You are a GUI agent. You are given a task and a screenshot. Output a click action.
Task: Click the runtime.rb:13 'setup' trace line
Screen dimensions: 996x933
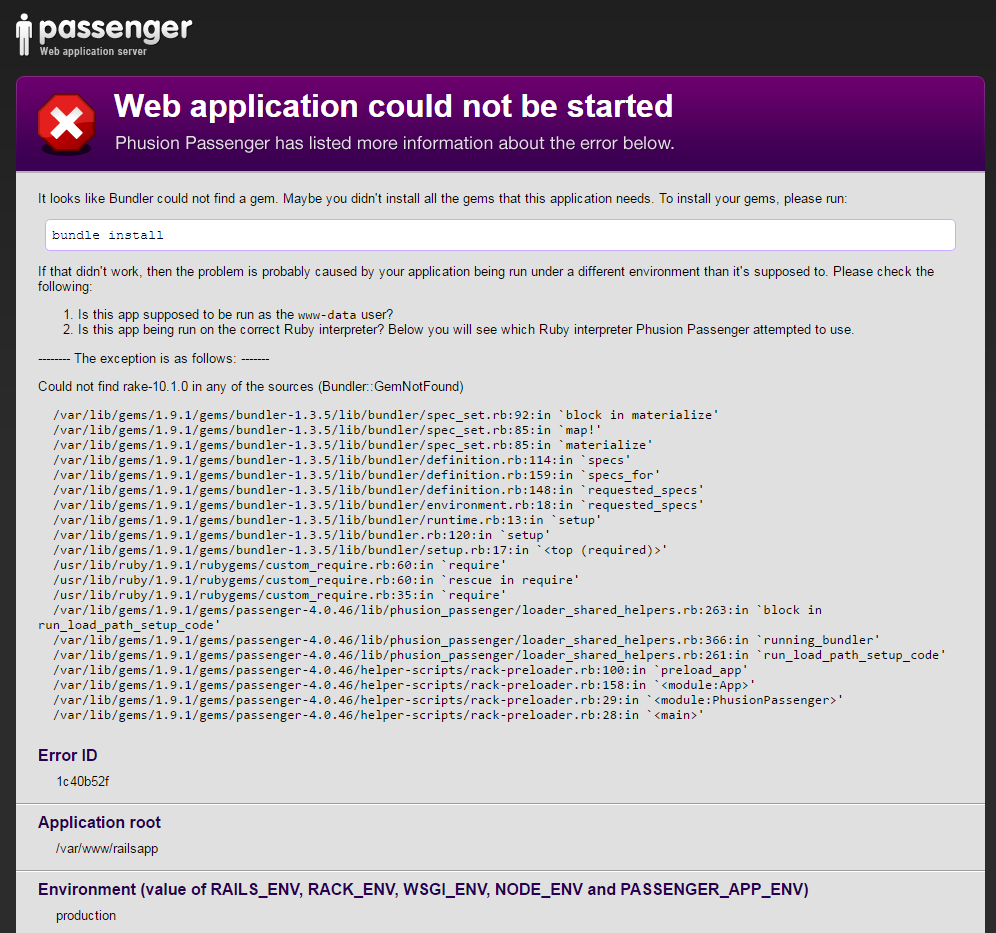[327, 520]
